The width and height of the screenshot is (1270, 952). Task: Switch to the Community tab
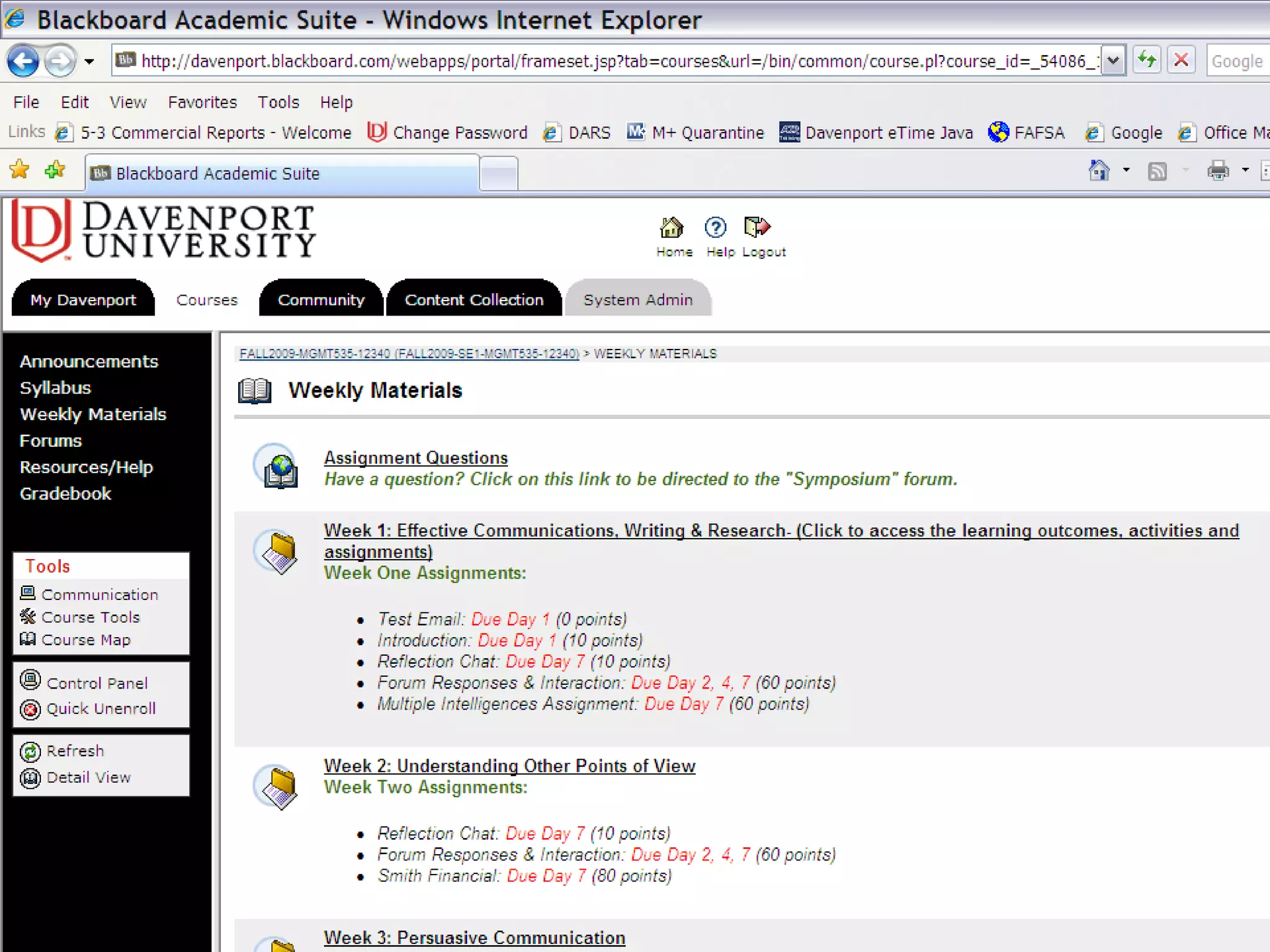(x=321, y=300)
